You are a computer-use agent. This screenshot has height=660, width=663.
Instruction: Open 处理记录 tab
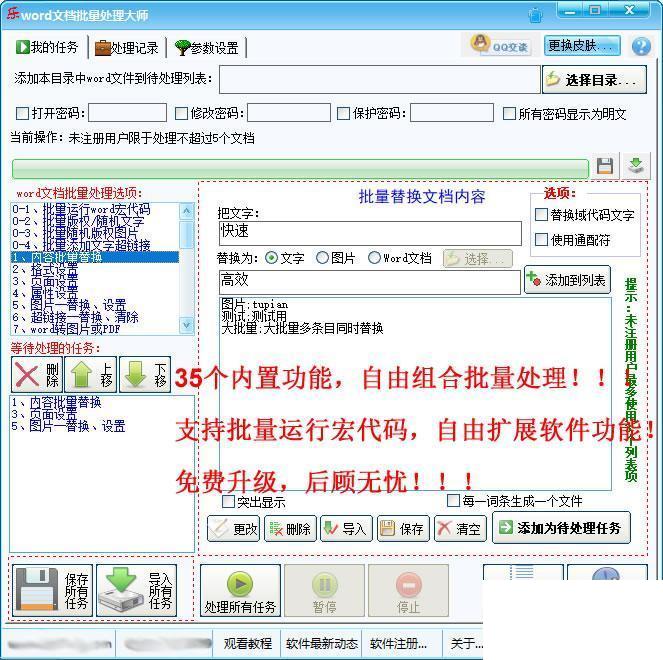click(x=126, y=47)
